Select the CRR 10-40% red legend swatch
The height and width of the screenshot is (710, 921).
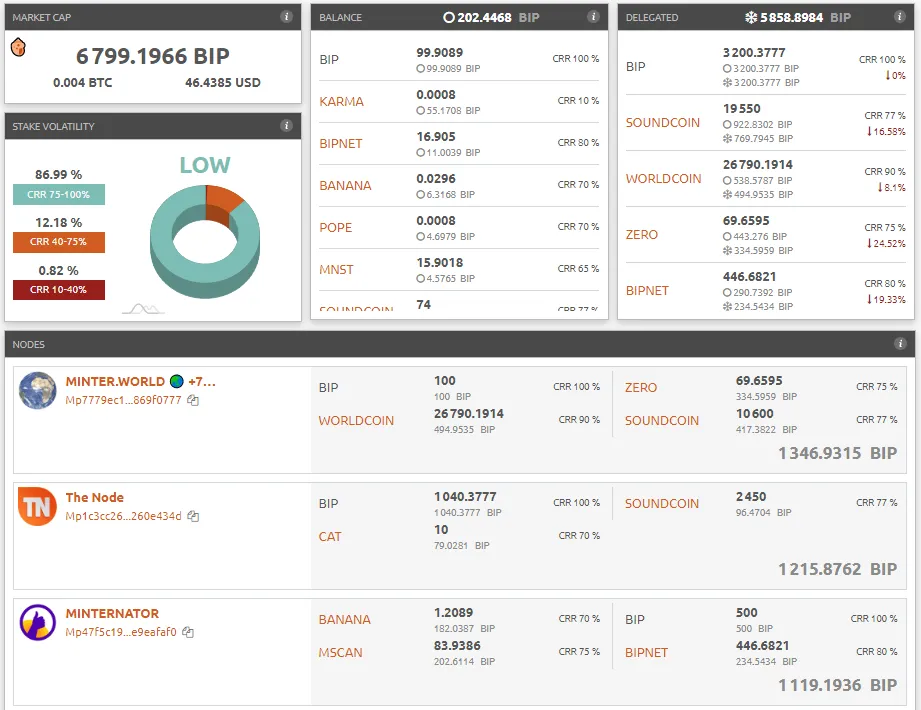(59, 290)
